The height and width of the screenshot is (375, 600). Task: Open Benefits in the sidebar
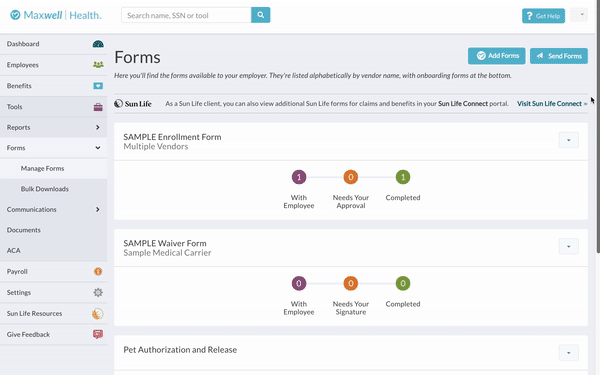53,86
